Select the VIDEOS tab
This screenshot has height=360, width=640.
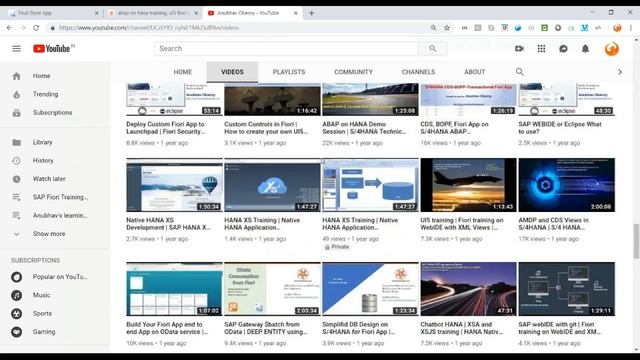coord(232,72)
